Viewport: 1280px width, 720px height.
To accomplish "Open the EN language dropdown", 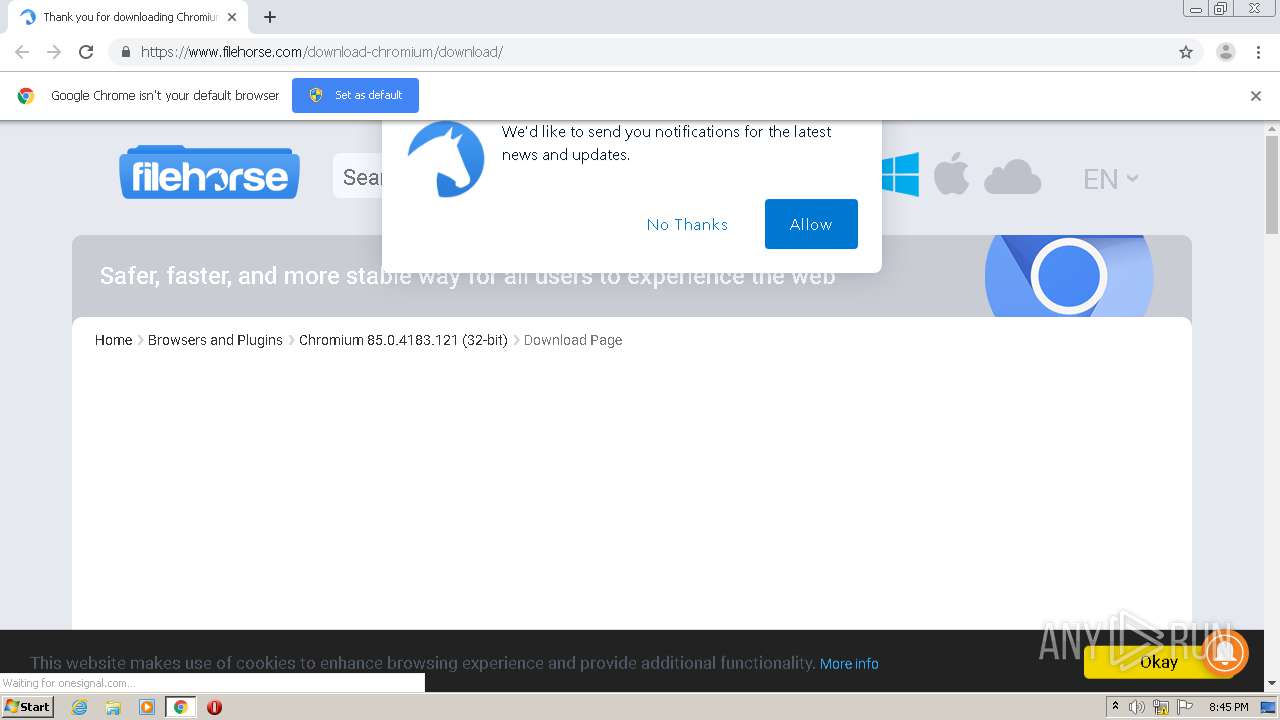I will [1110, 179].
